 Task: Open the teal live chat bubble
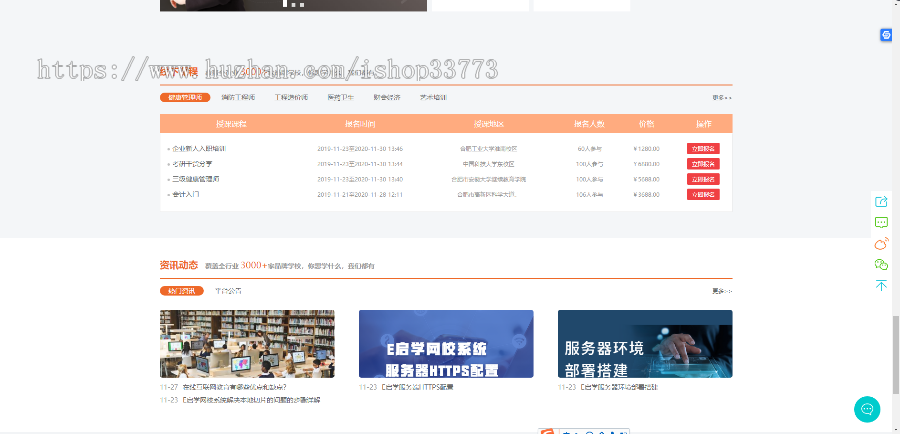[x=867, y=409]
